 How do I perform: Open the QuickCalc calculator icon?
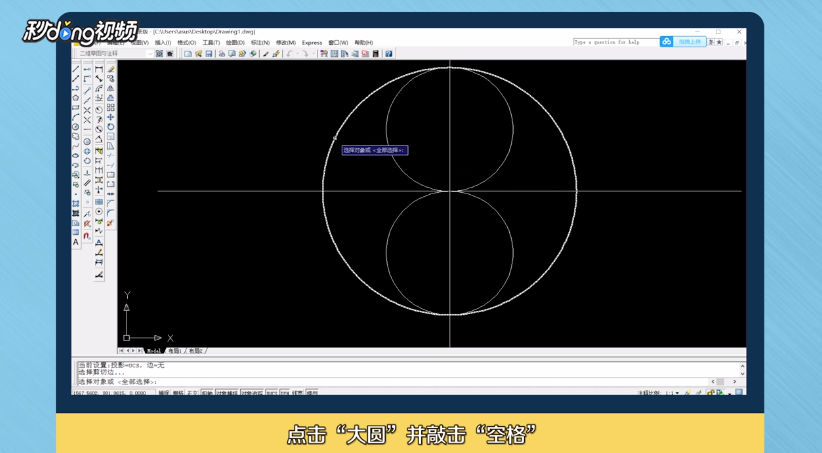pos(375,53)
